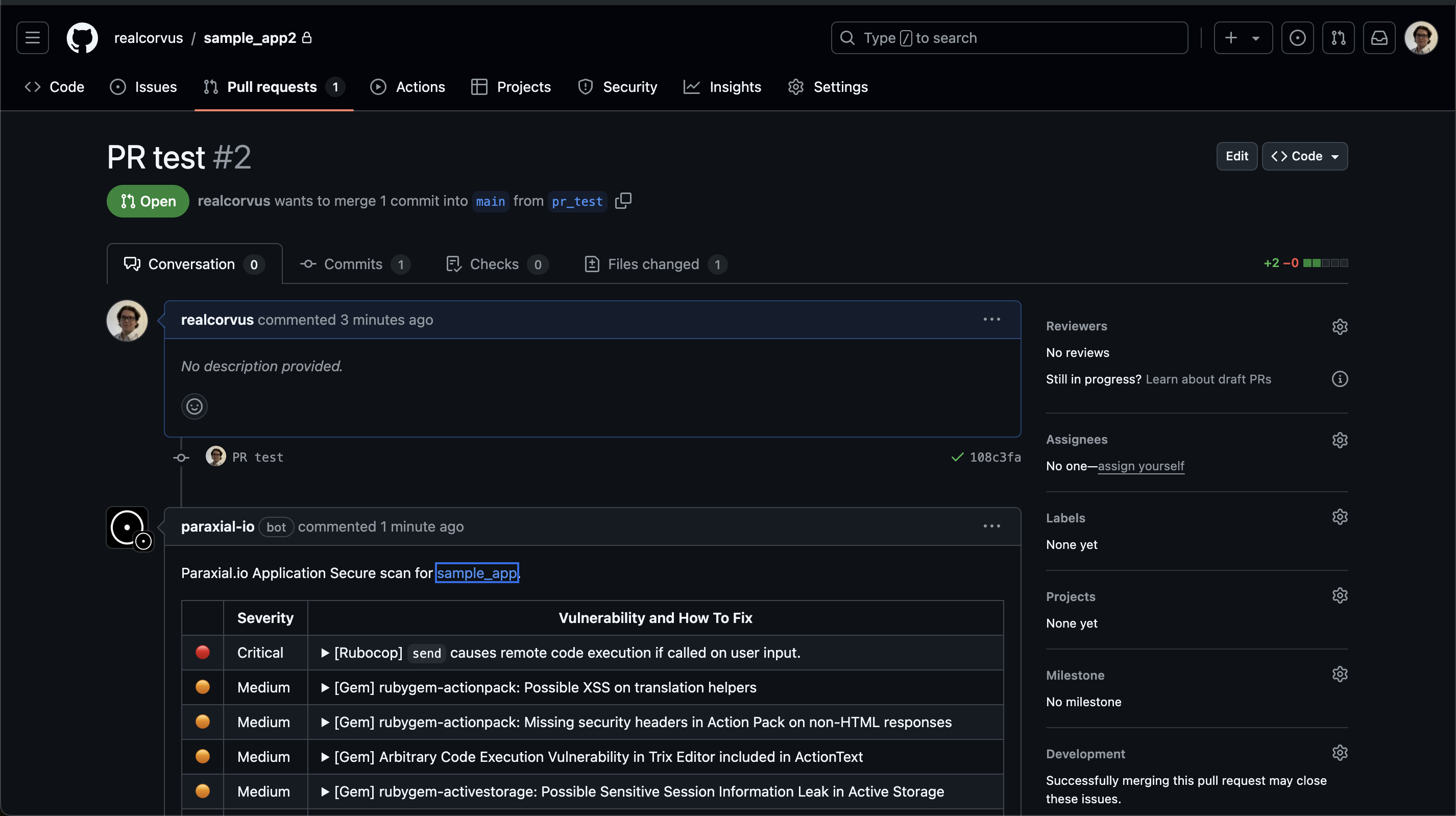Screen dimensions: 1456x816
Task: Open the create-new dropdown caret
Action: [x=1255, y=38]
